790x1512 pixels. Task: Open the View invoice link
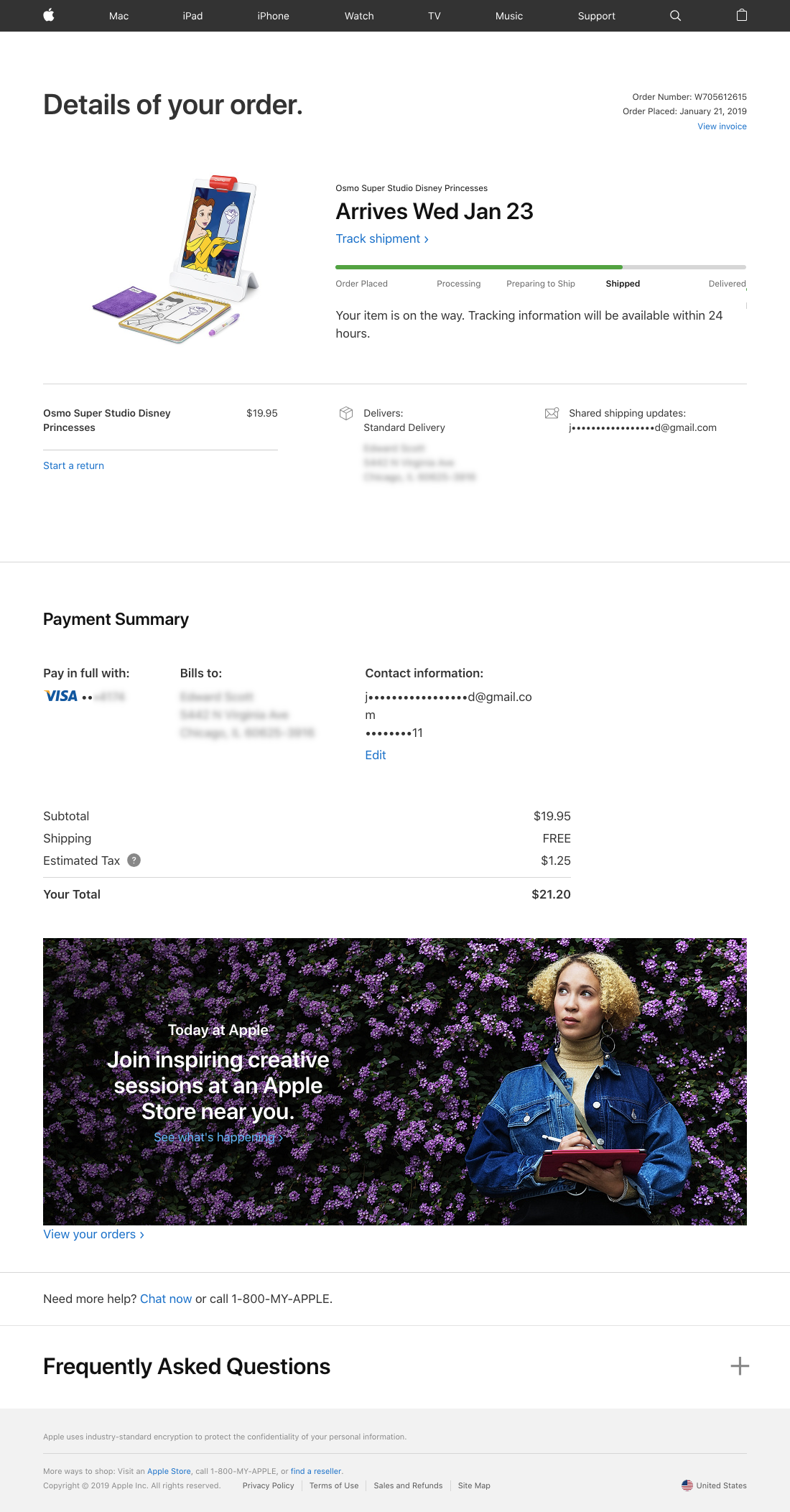point(722,126)
